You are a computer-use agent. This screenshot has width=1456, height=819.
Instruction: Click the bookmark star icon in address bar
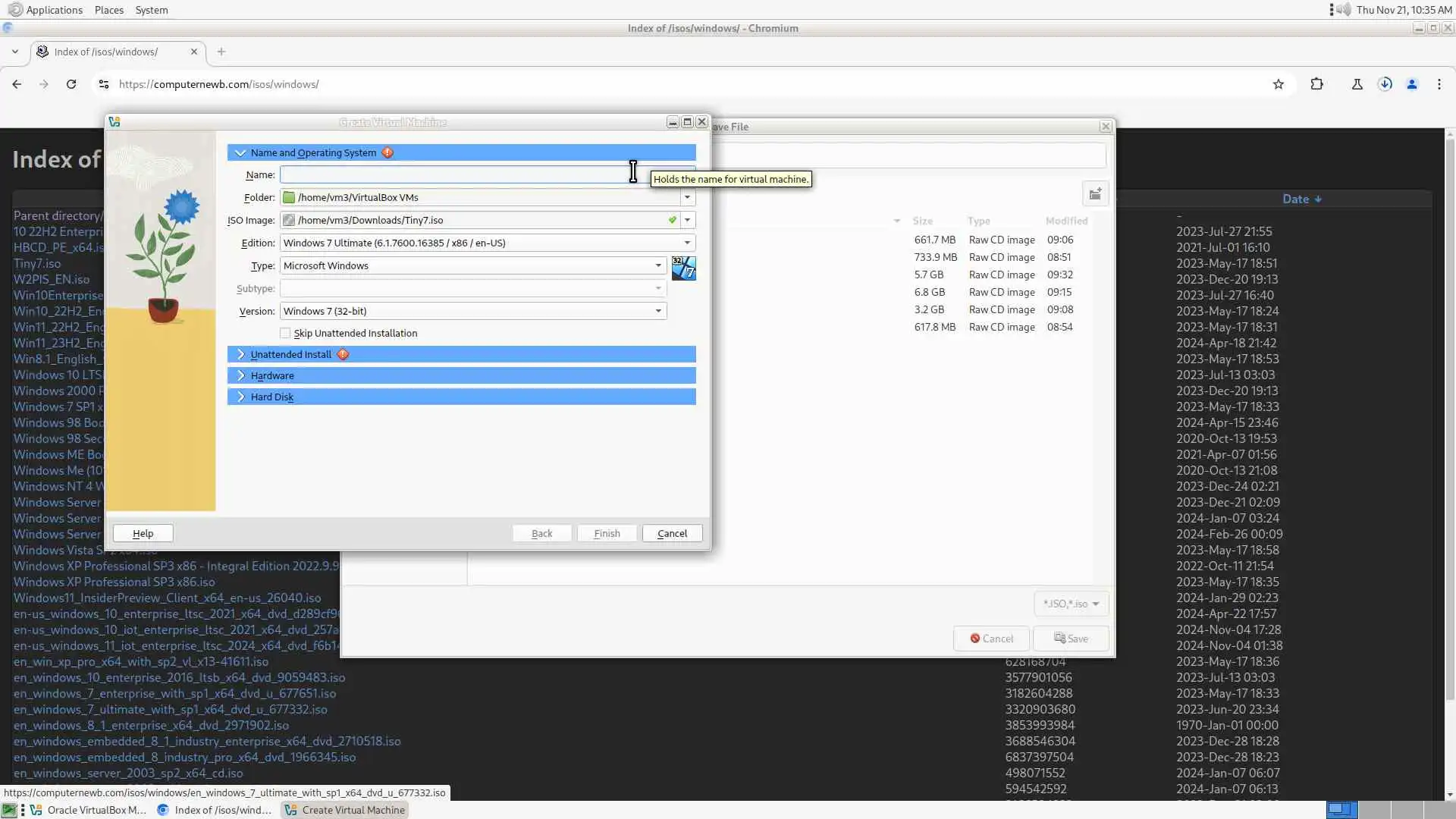(x=1279, y=84)
